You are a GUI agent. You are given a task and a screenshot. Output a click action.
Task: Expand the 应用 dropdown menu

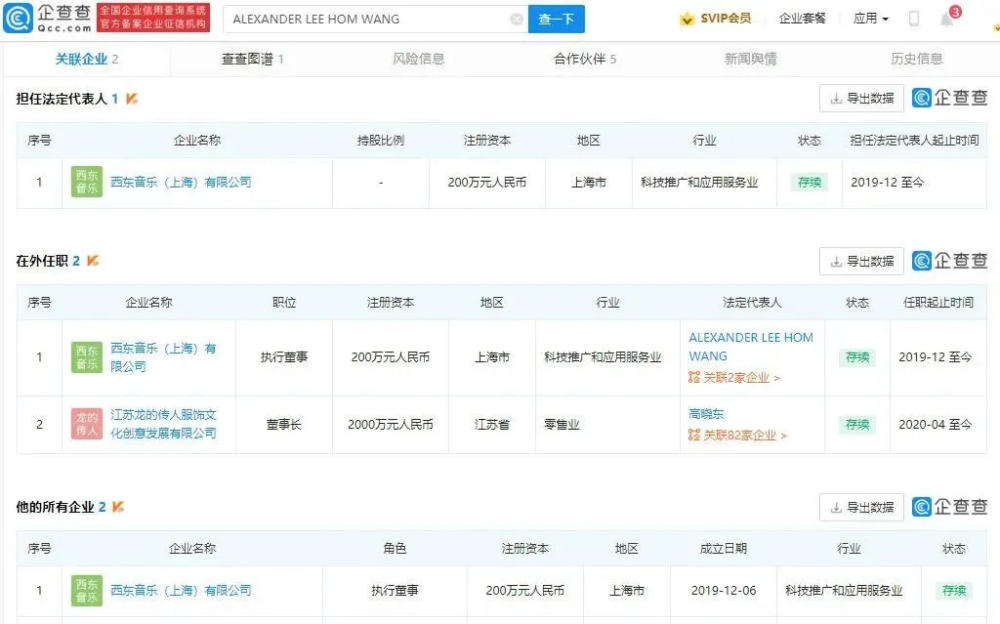(871, 19)
